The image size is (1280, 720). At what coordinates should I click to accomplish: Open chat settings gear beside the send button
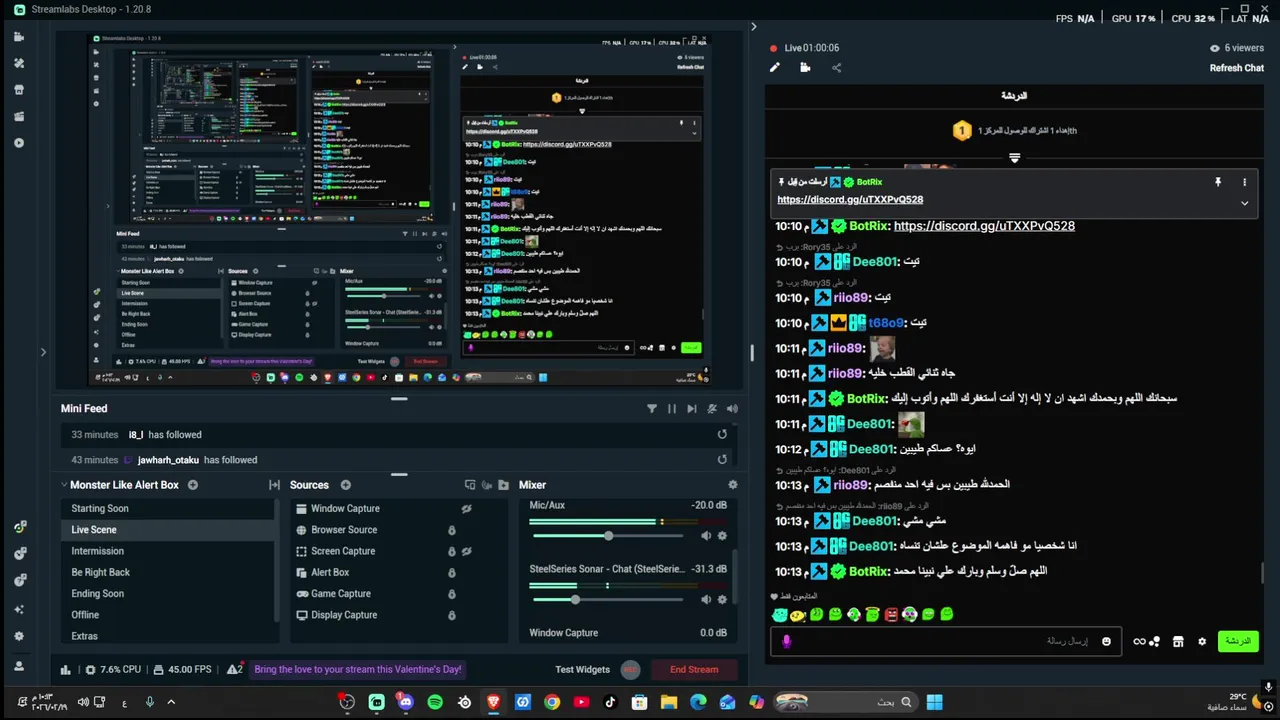tap(1202, 641)
